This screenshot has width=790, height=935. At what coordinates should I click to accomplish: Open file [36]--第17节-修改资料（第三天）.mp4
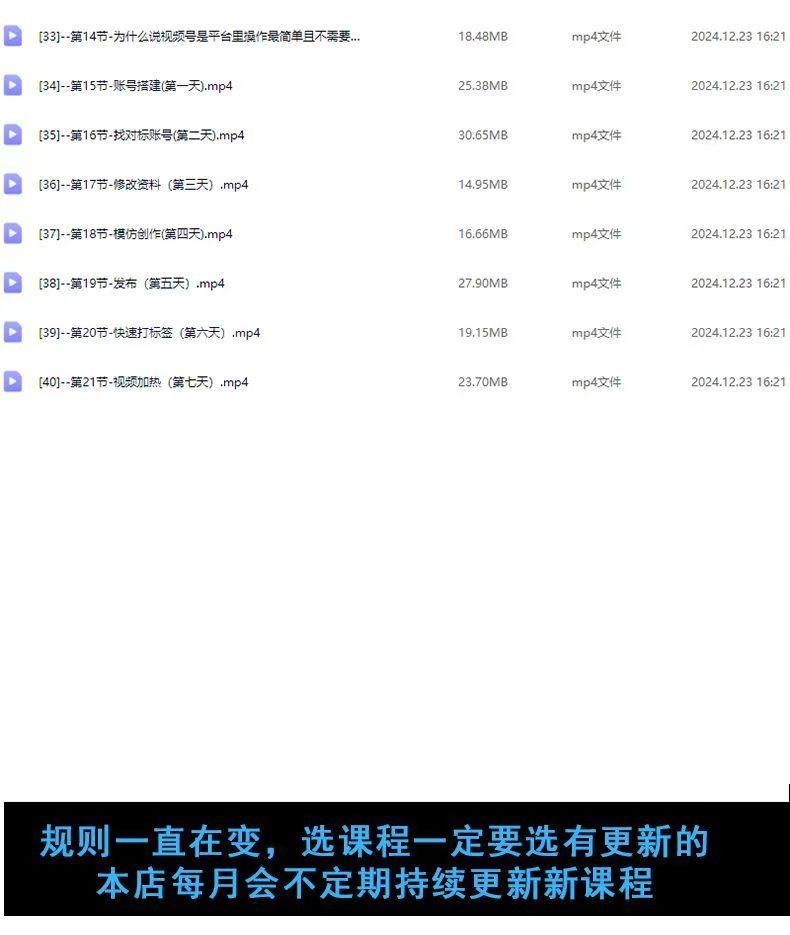click(x=143, y=185)
